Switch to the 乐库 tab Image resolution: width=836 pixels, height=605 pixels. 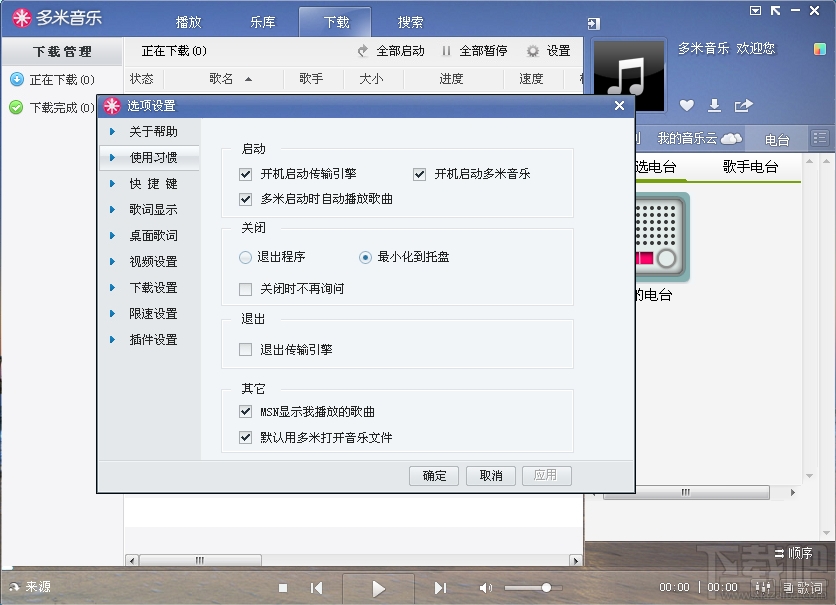pyautogui.click(x=262, y=20)
